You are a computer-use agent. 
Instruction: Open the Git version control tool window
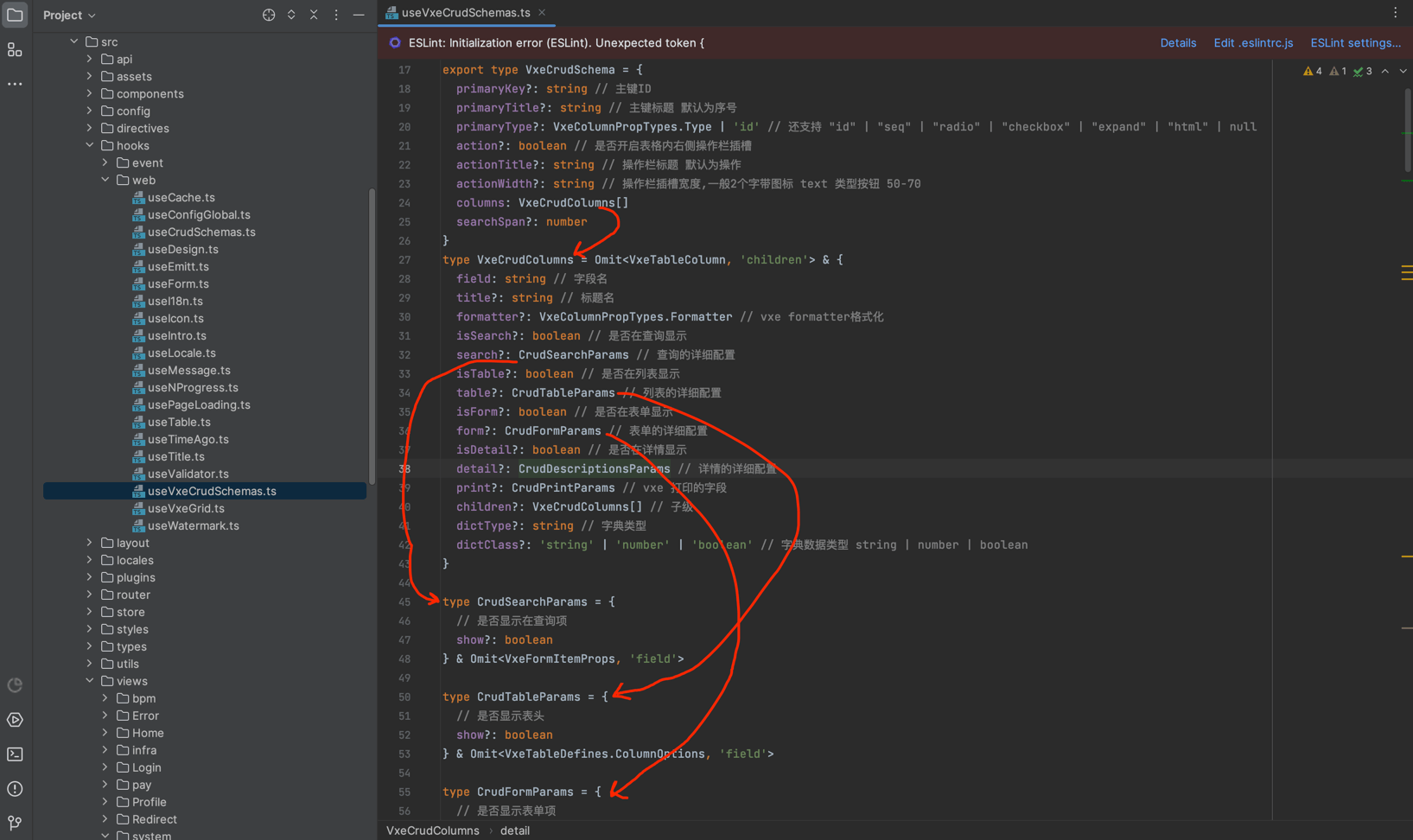15,823
